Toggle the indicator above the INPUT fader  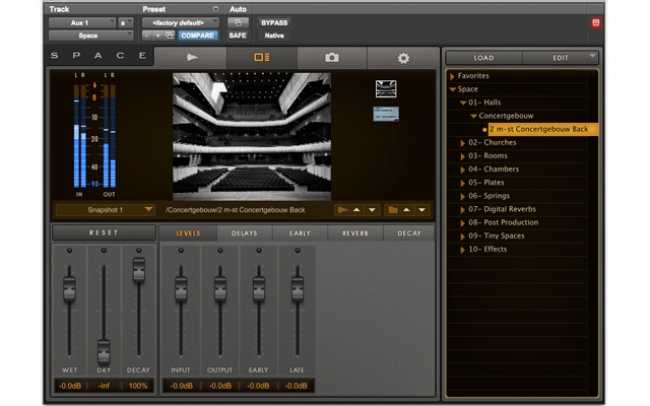[181, 250]
